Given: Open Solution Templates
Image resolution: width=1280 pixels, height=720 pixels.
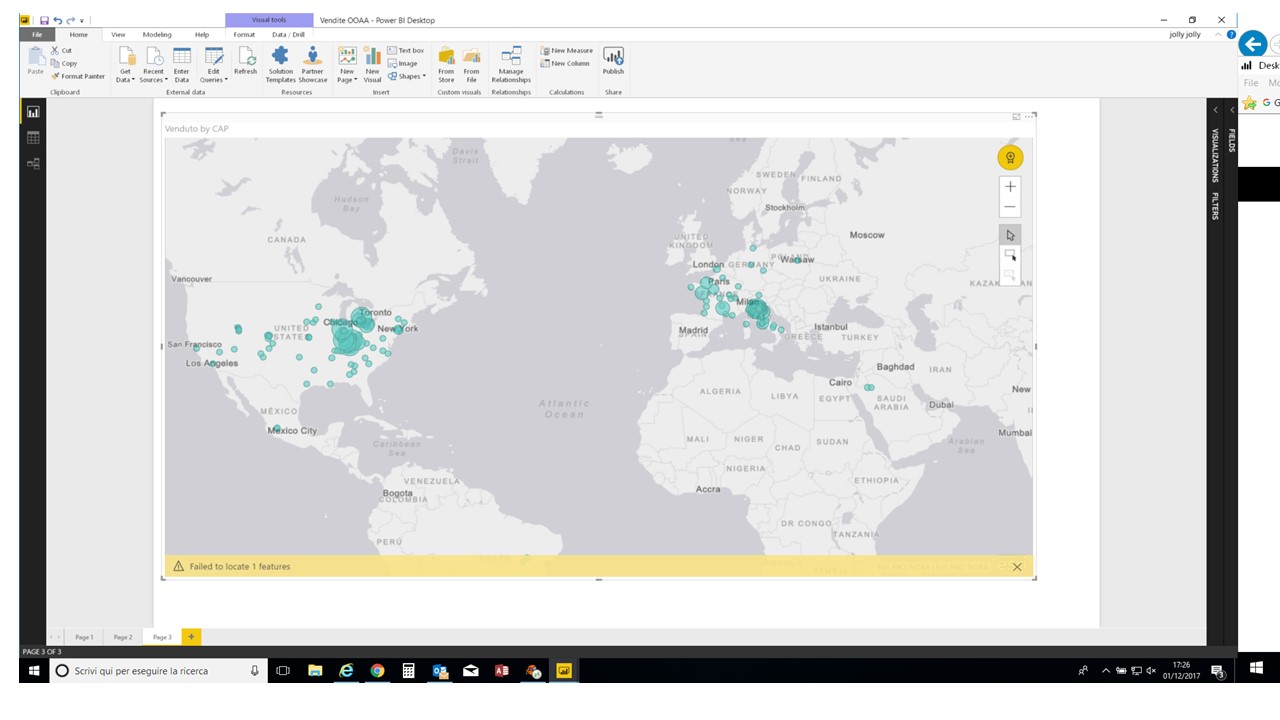Looking at the screenshot, I should (x=281, y=65).
